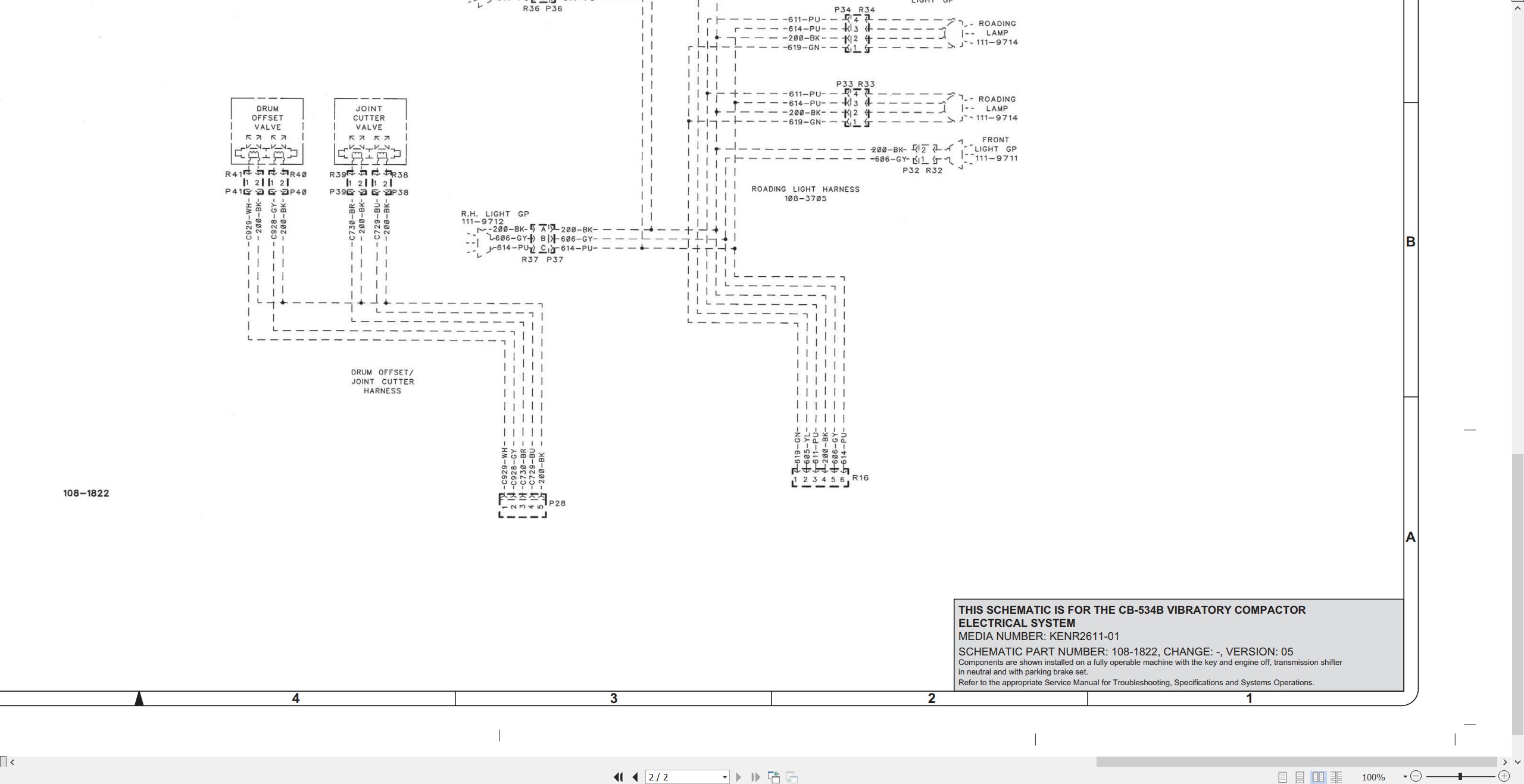1524x784 pixels.
Task: Go to the first page
Action: pos(618,777)
